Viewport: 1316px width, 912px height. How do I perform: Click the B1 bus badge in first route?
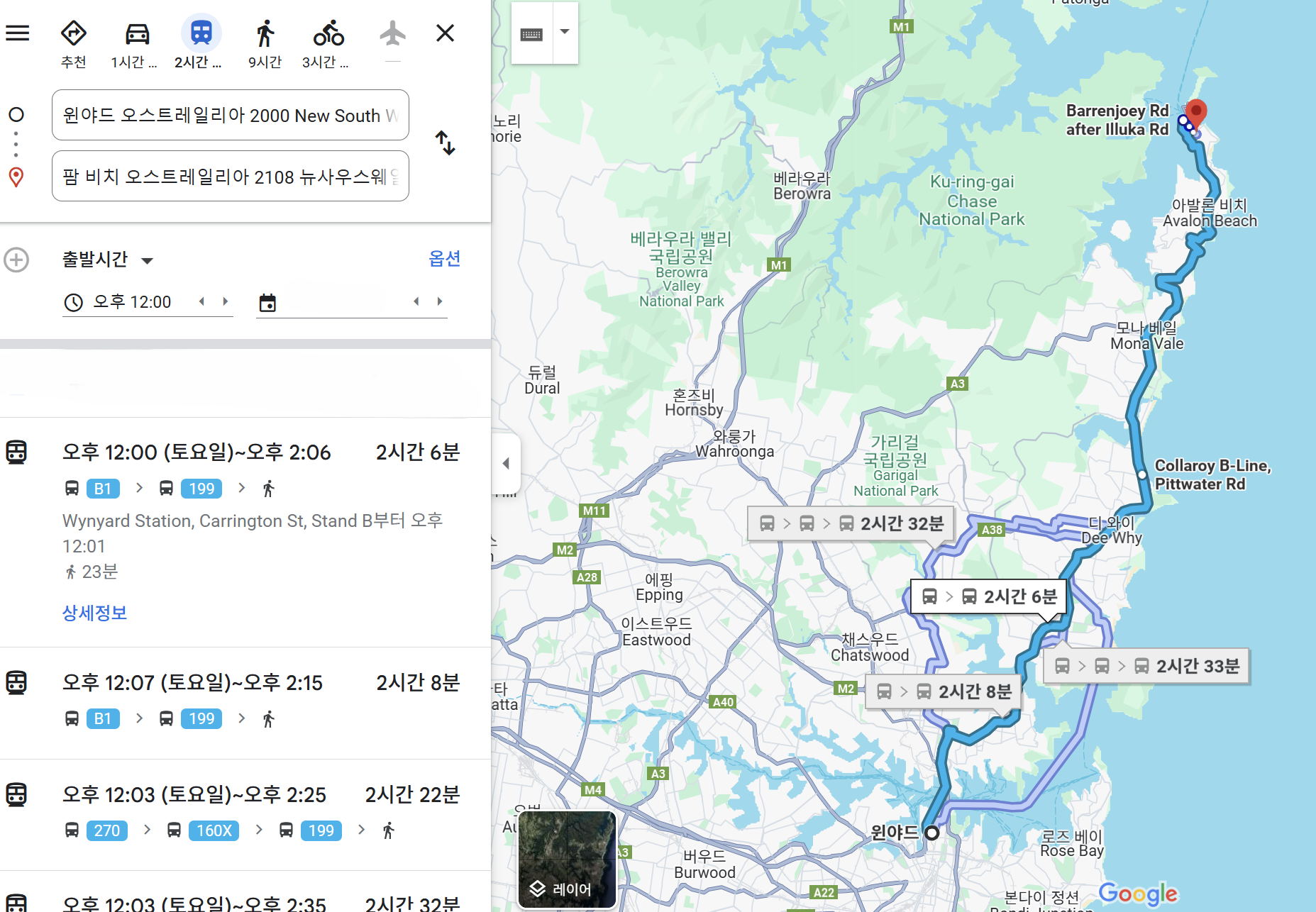[103, 489]
